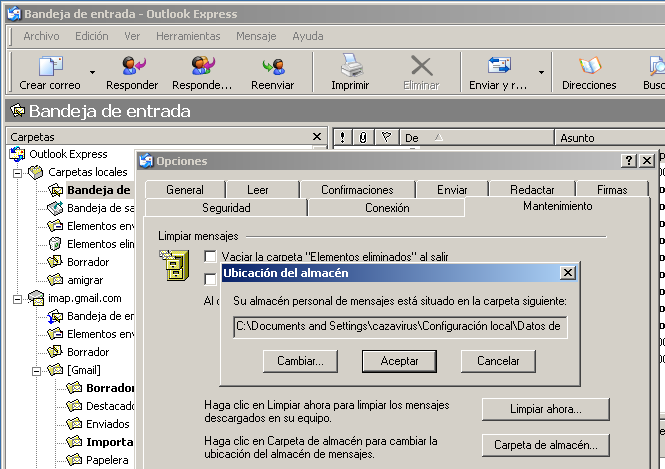The width and height of the screenshot is (665, 469).
Task: Click the Imprimir printer icon
Action: (351, 65)
